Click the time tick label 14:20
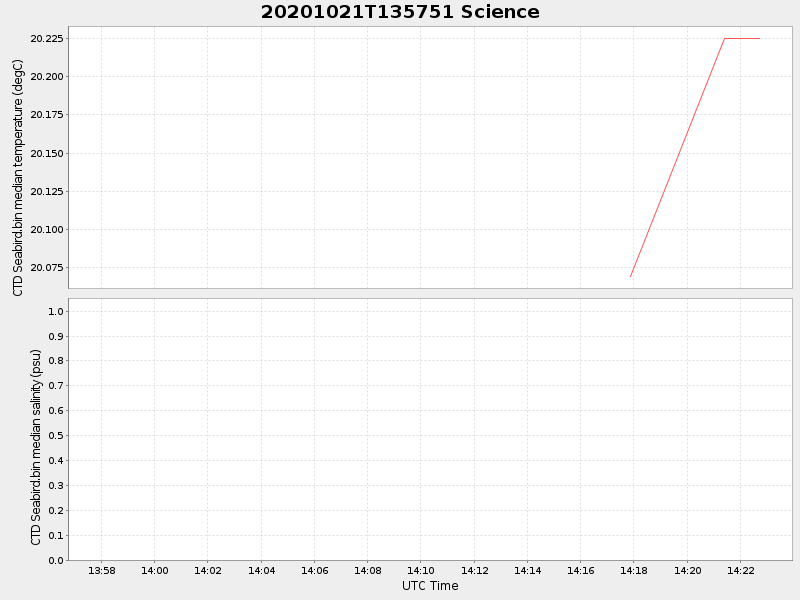Screen dimensions: 800x600 [687, 571]
